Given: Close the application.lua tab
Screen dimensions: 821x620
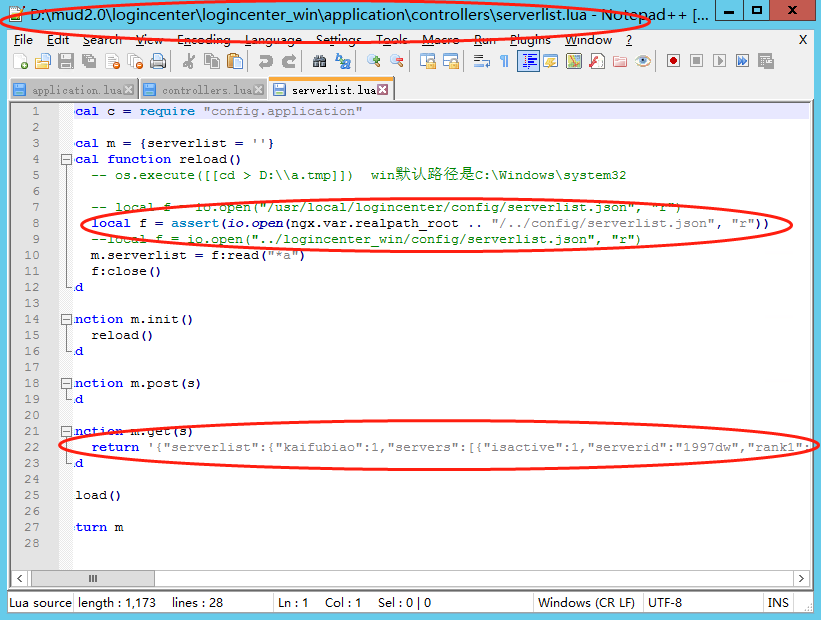Looking at the screenshot, I should point(128,90).
